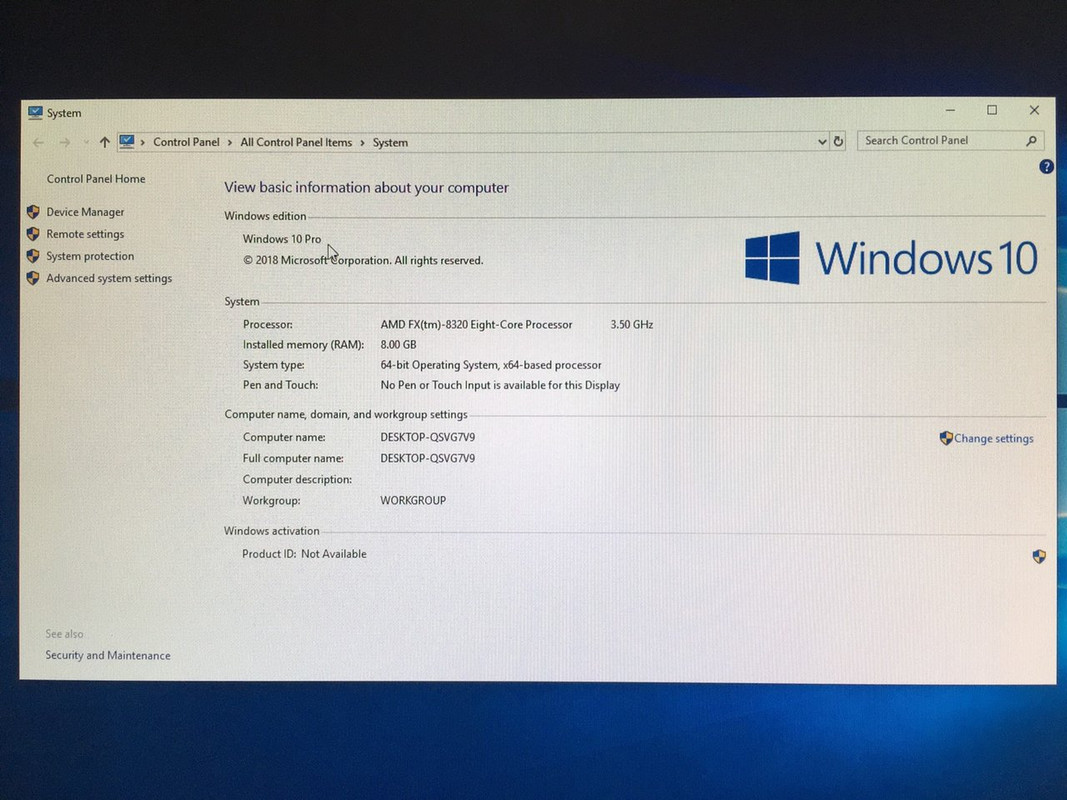This screenshot has width=1067, height=800.
Task: Click the Up arrow navigation button
Action: pyautogui.click(x=104, y=142)
